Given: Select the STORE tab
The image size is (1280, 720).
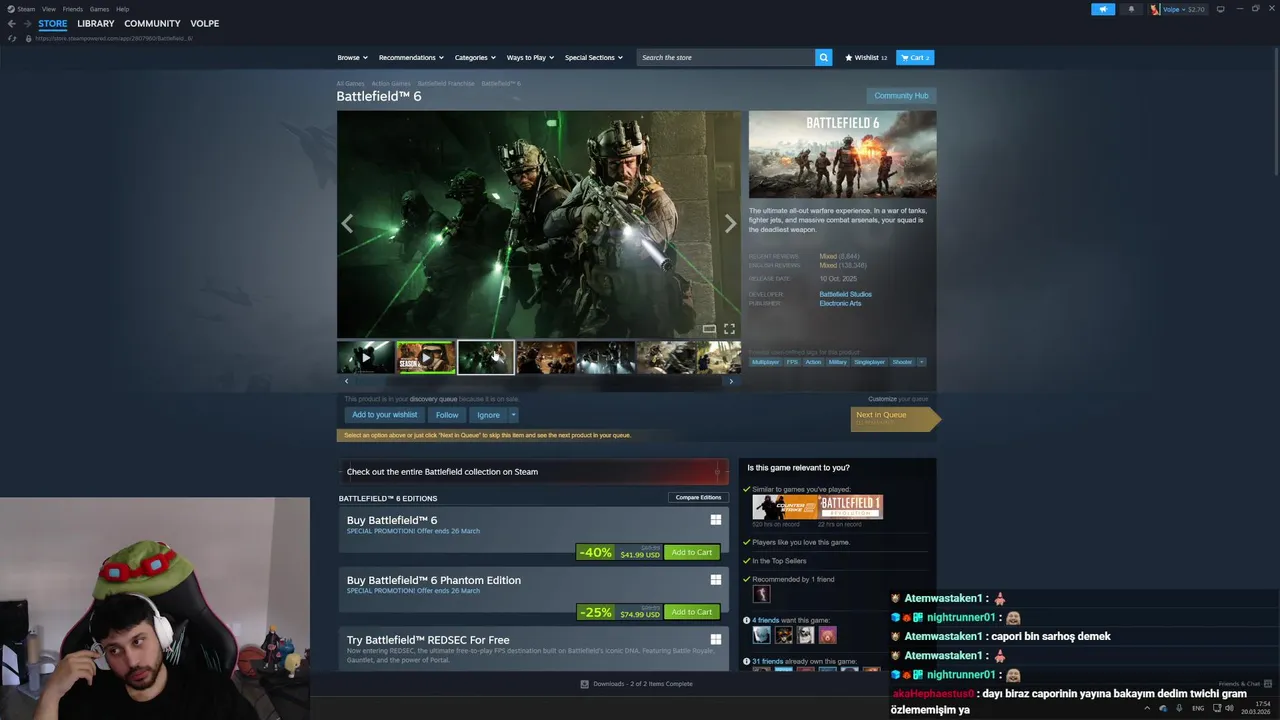Looking at the screenshot, I should click(53, 23).
